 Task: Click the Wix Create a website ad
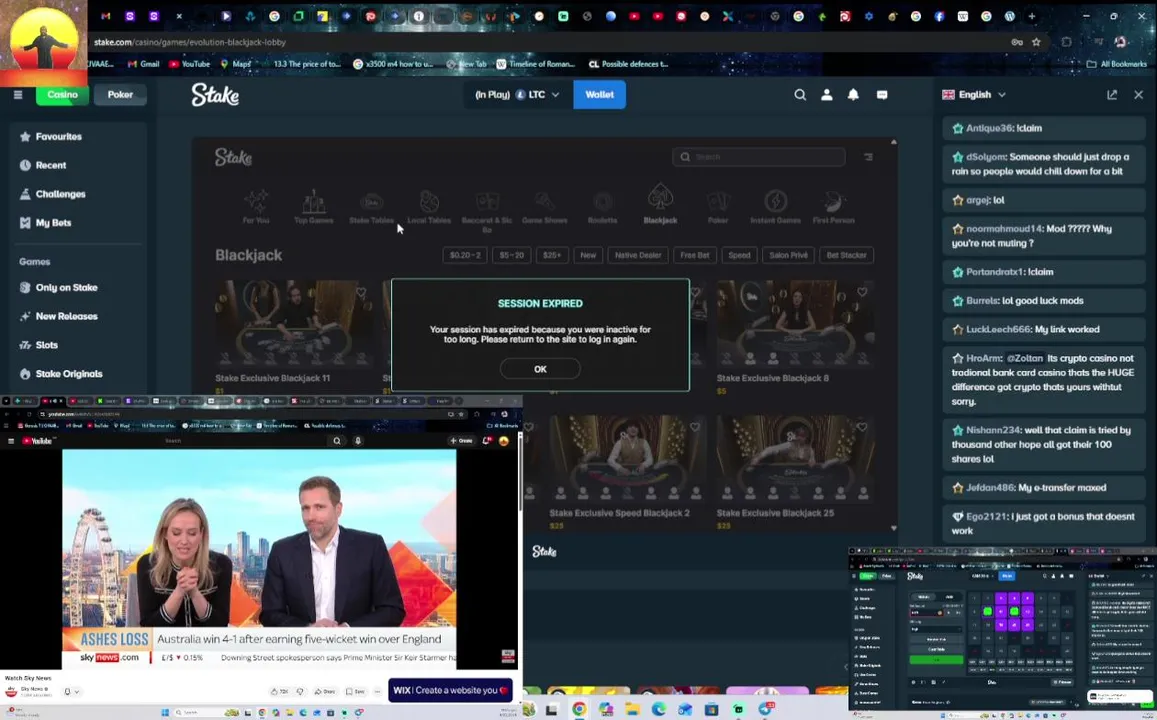(450, 690)
